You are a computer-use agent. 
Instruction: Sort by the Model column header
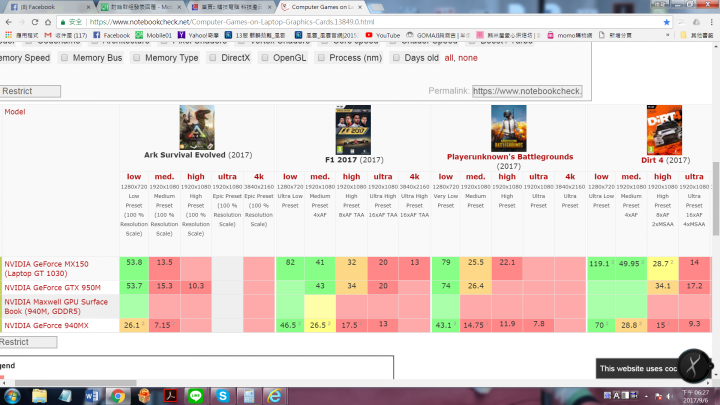[15, 112]
